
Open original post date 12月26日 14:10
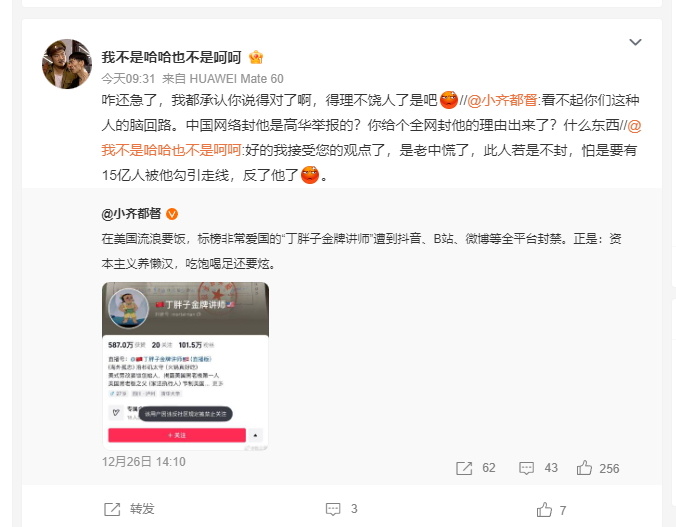click(144, 462)
